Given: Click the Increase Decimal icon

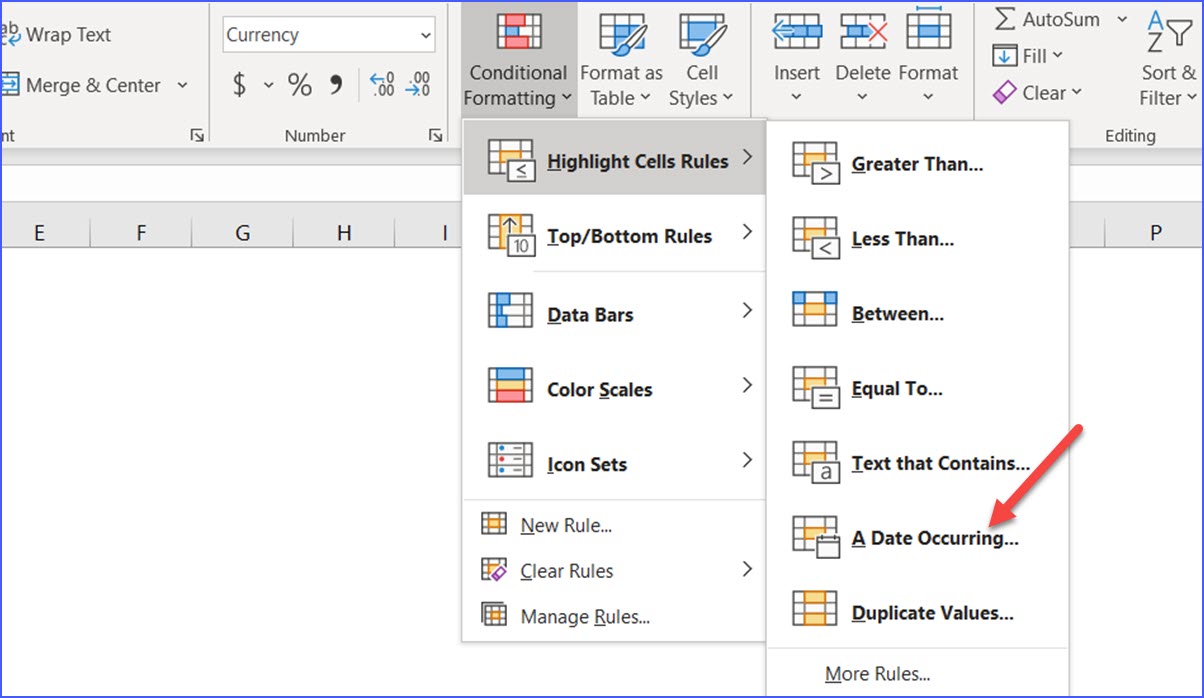Looking at the screenshot, I should coord(381,85).
